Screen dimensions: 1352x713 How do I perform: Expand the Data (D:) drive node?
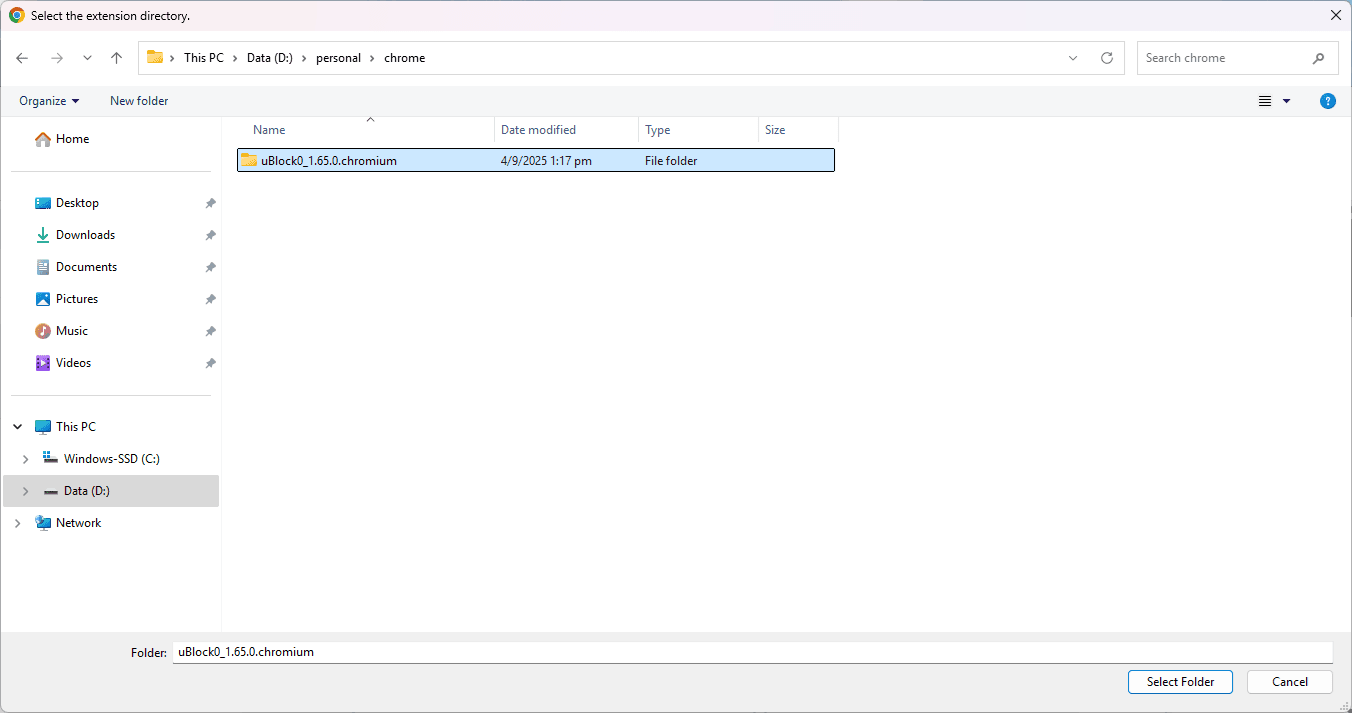[x=25, y=491]
